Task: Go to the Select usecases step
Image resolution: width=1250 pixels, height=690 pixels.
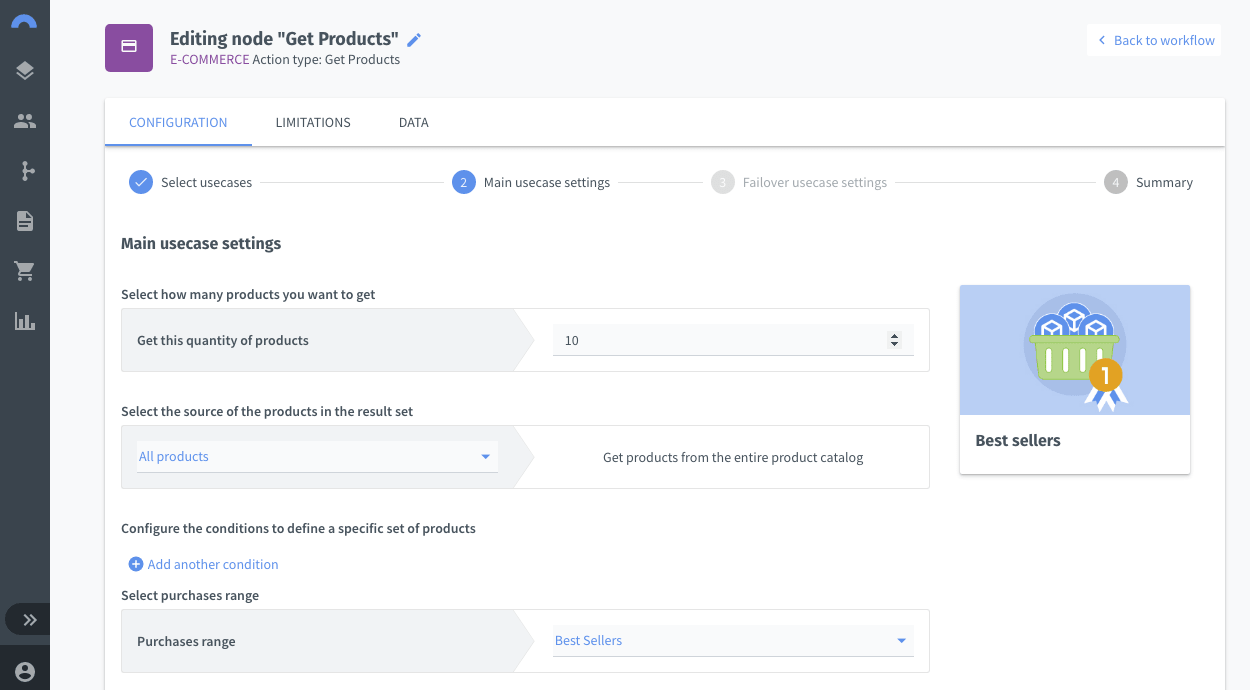Action: click(x=191, y=182)
